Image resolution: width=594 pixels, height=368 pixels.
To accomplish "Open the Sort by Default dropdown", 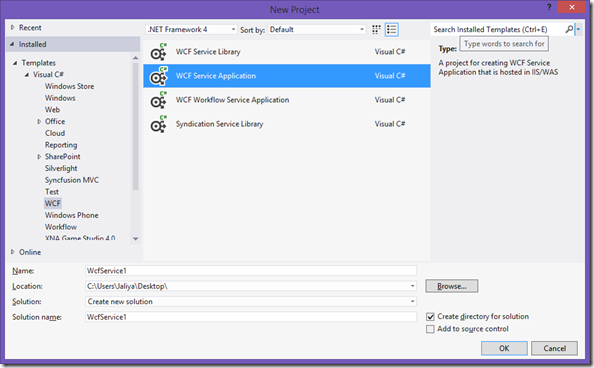I will tap(317, 30).
